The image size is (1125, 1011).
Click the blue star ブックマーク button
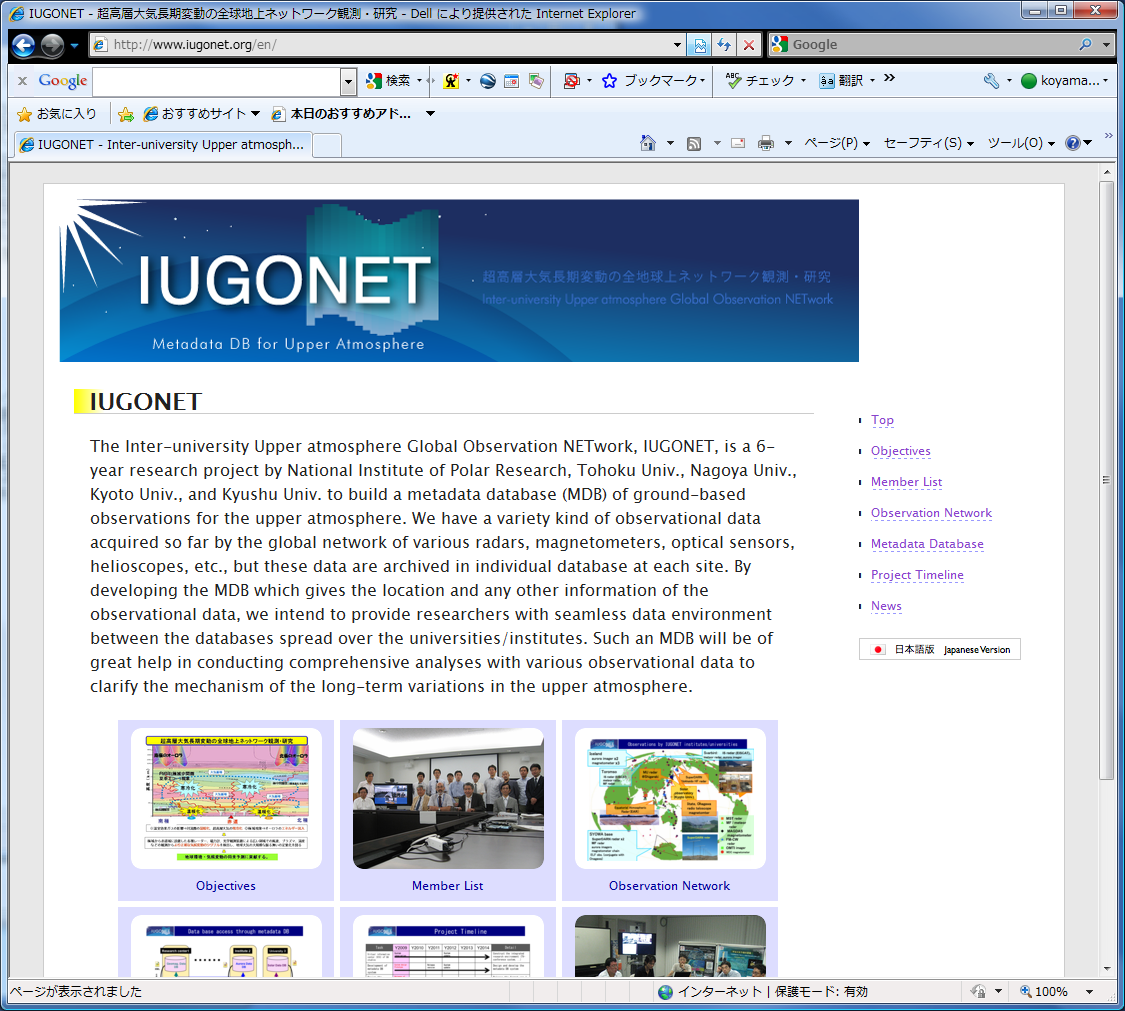[653, 81]
